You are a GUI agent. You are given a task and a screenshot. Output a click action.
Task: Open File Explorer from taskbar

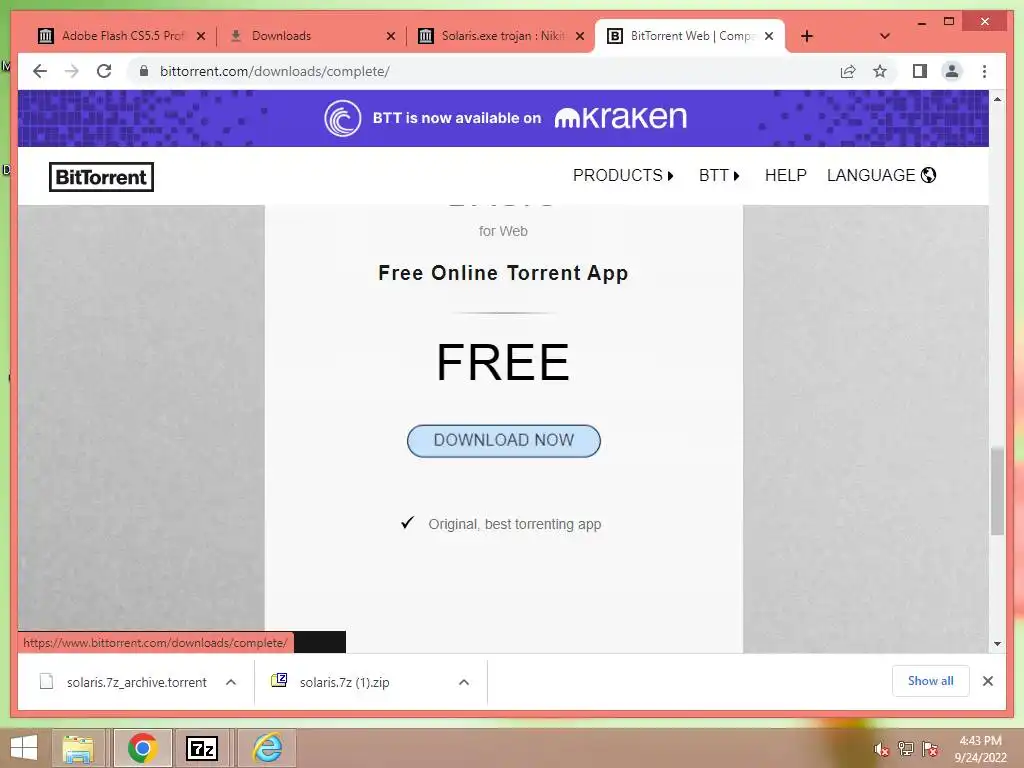coord(78,748)
